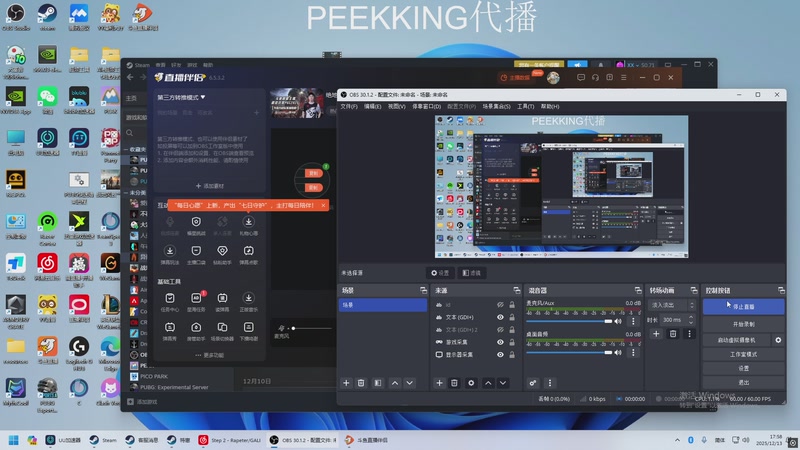
Task: Toggle lock on 游戏采集 source
Action: click(x=512, y=342)
